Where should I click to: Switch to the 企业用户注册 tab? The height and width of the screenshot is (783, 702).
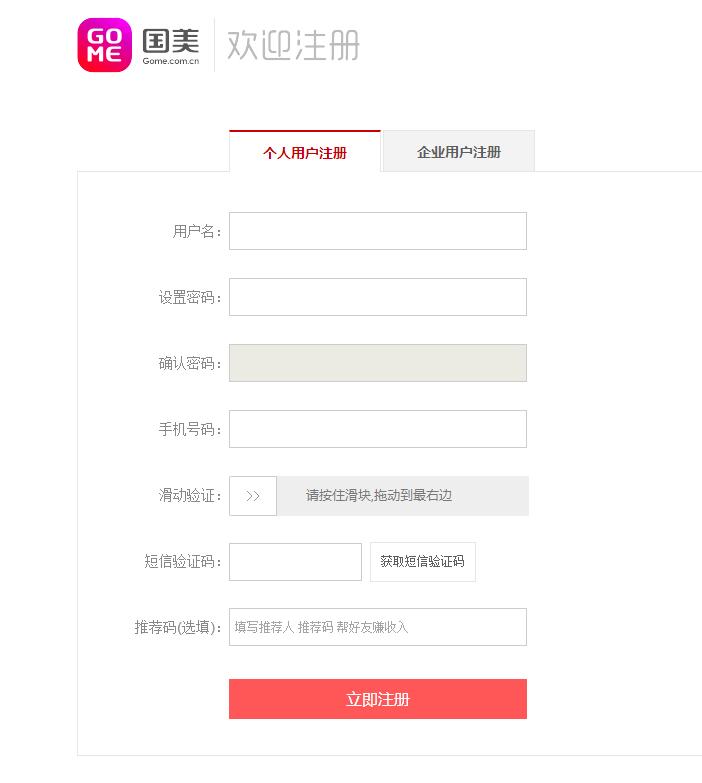point(459,153)
